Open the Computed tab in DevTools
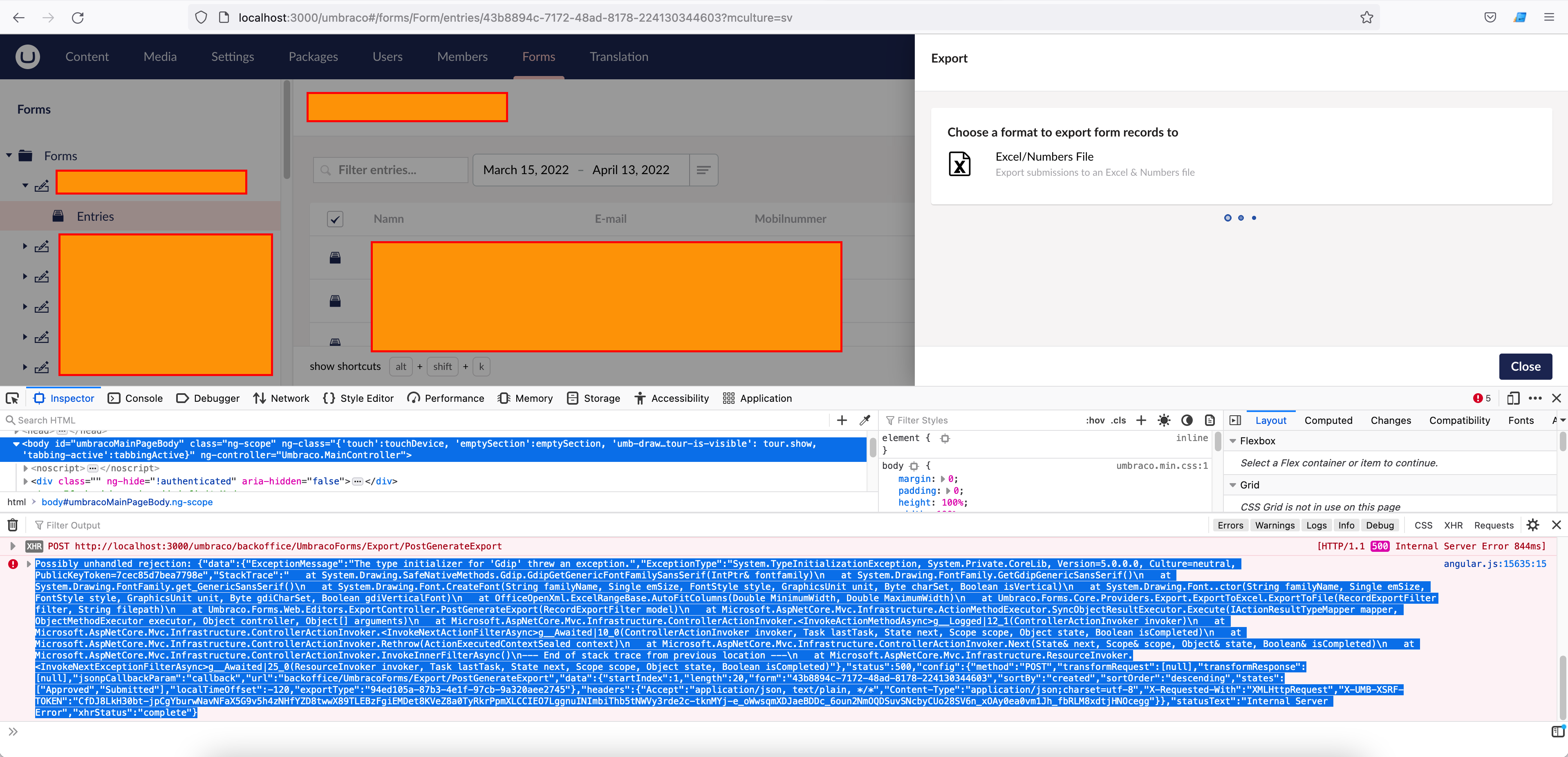 (1328, 420)
